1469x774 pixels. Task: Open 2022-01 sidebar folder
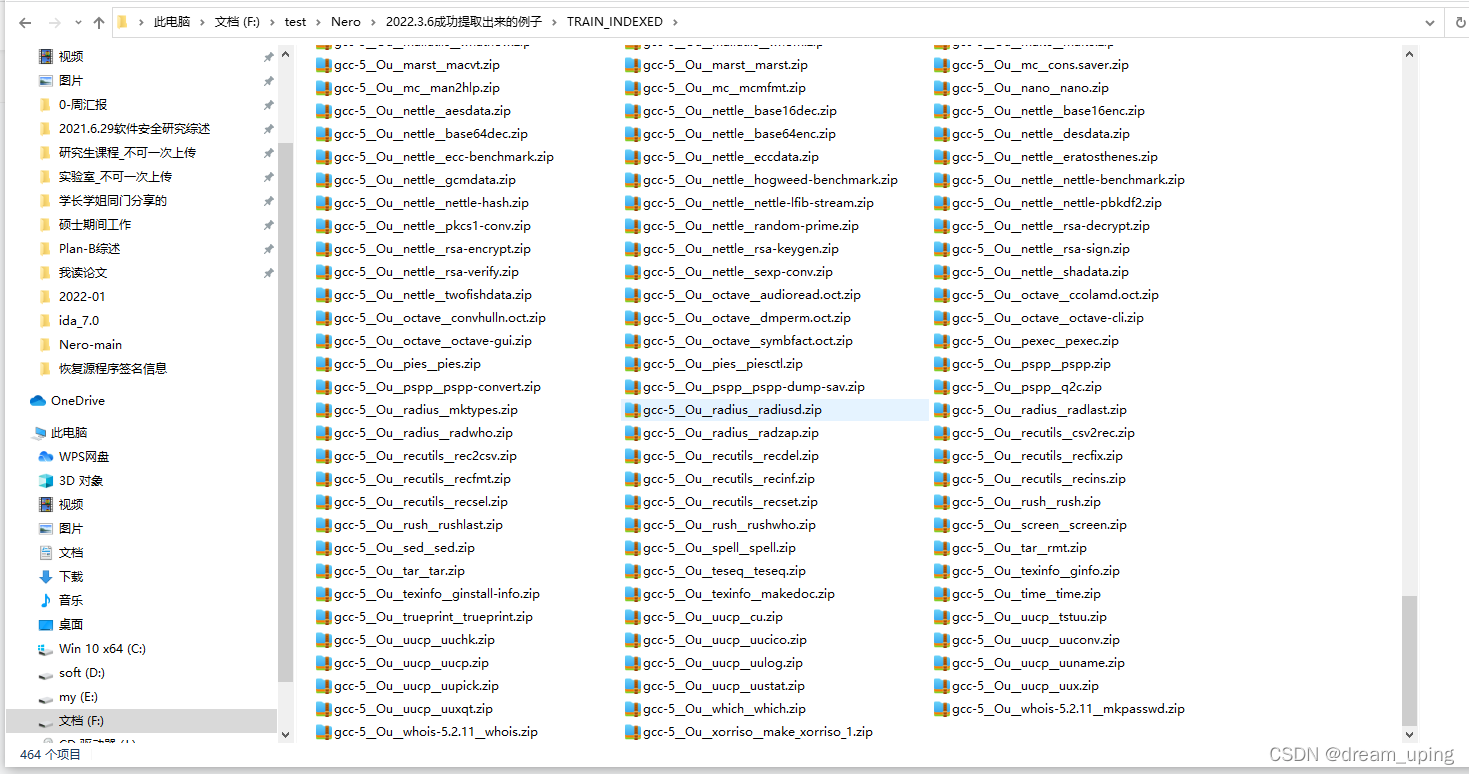pyautogui.click(x=82, y=297)
